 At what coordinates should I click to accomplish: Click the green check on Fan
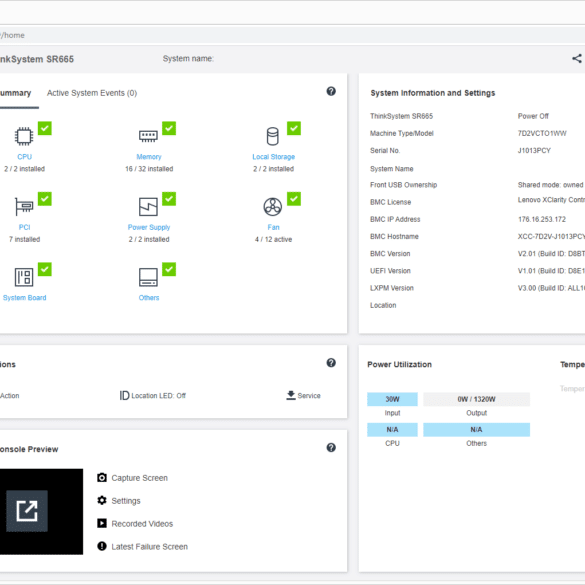pyautogui.click(x=294, y=199)
